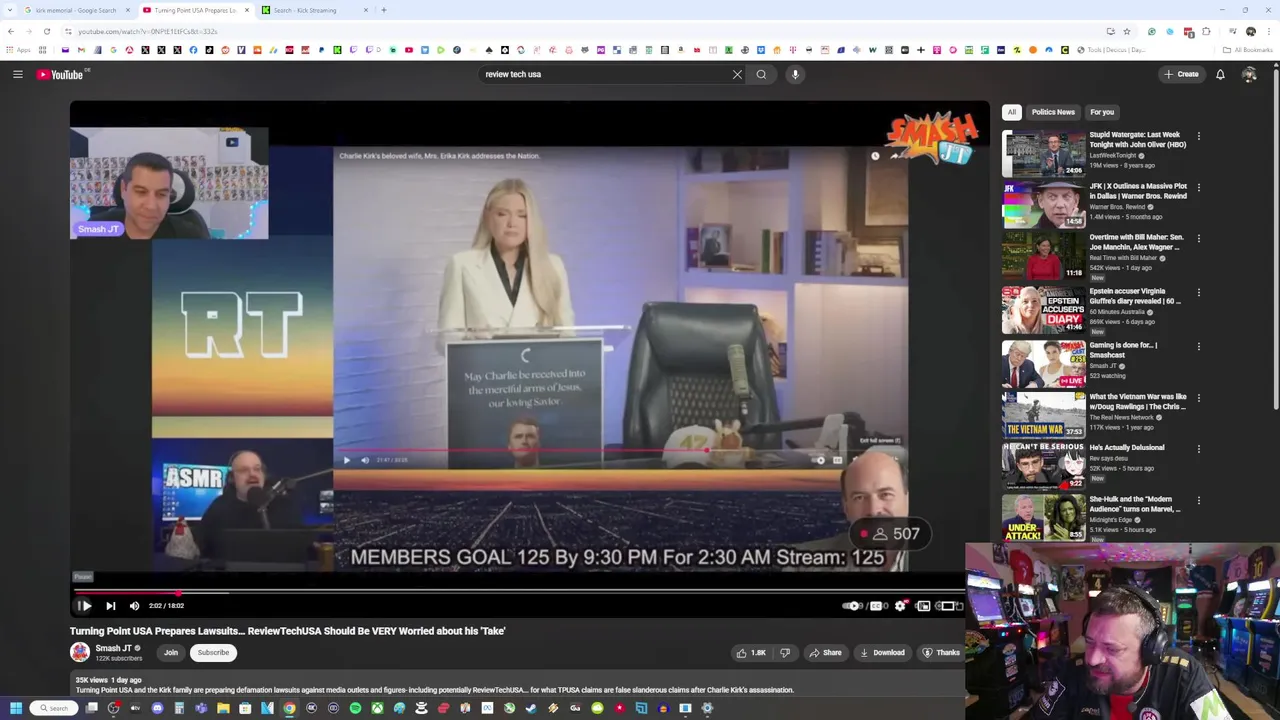Switch to Kick Streaming tab
Screen dimensions: 1280x720
coord(314,10)
